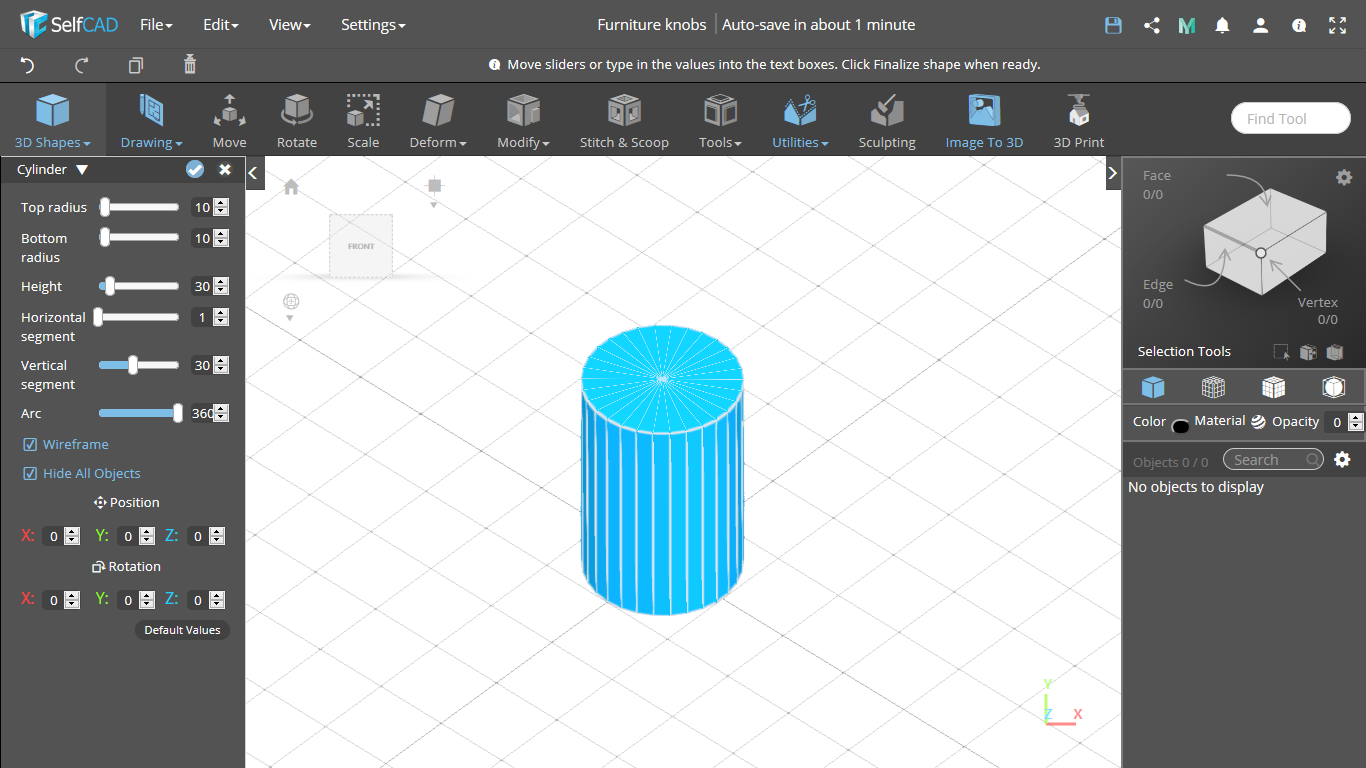This screenshot has width=1366, height=768.
Task: Click the Default Values button
Action: (182, 630)
